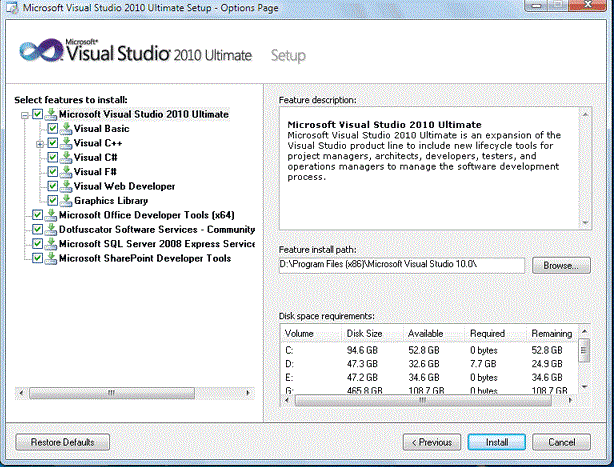Click the Office Developer Tools install icon
Image resolution: width=614 pixels, height=467 pixels.
coord(51,215)
